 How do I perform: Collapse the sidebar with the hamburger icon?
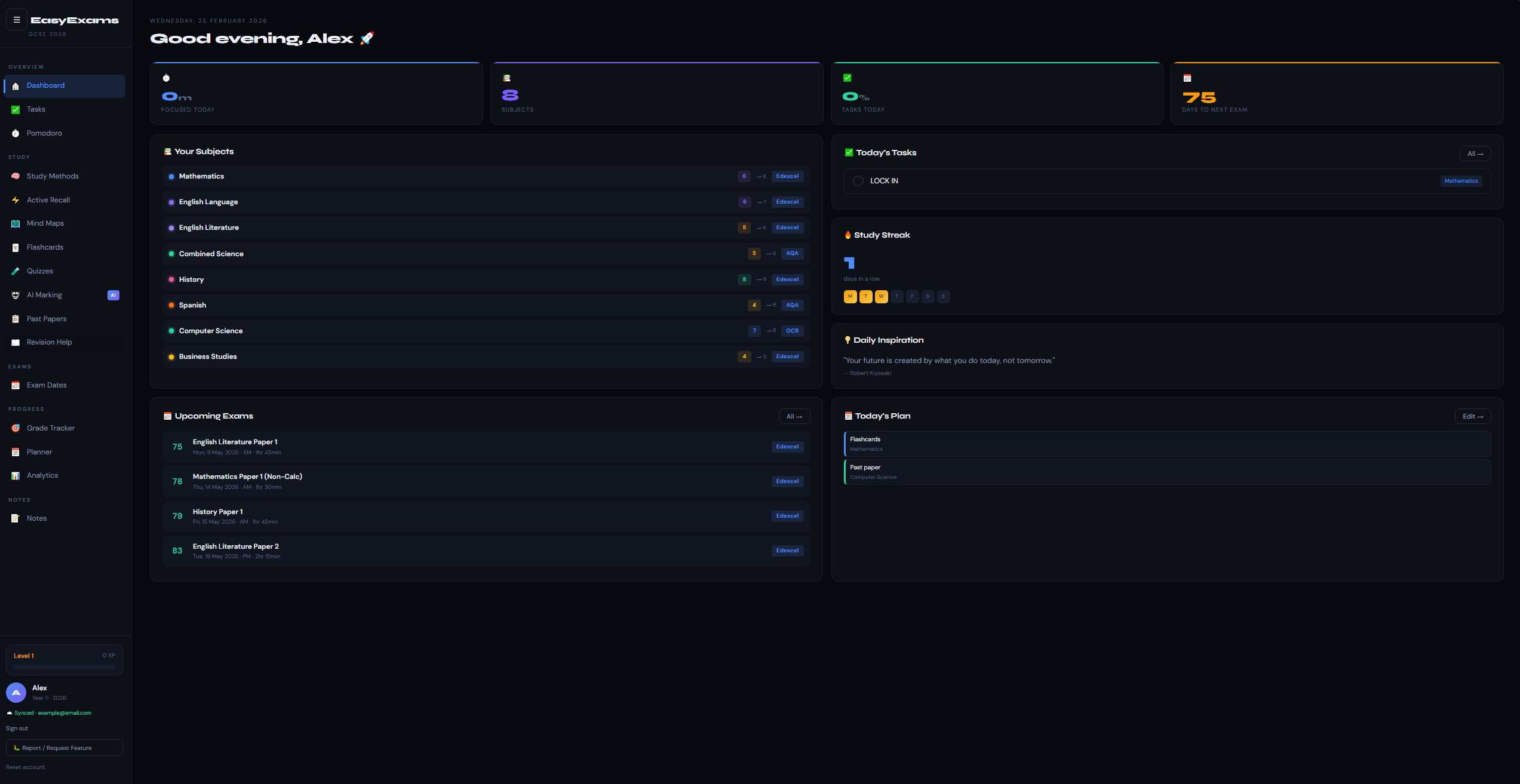(x=16, y=20)
